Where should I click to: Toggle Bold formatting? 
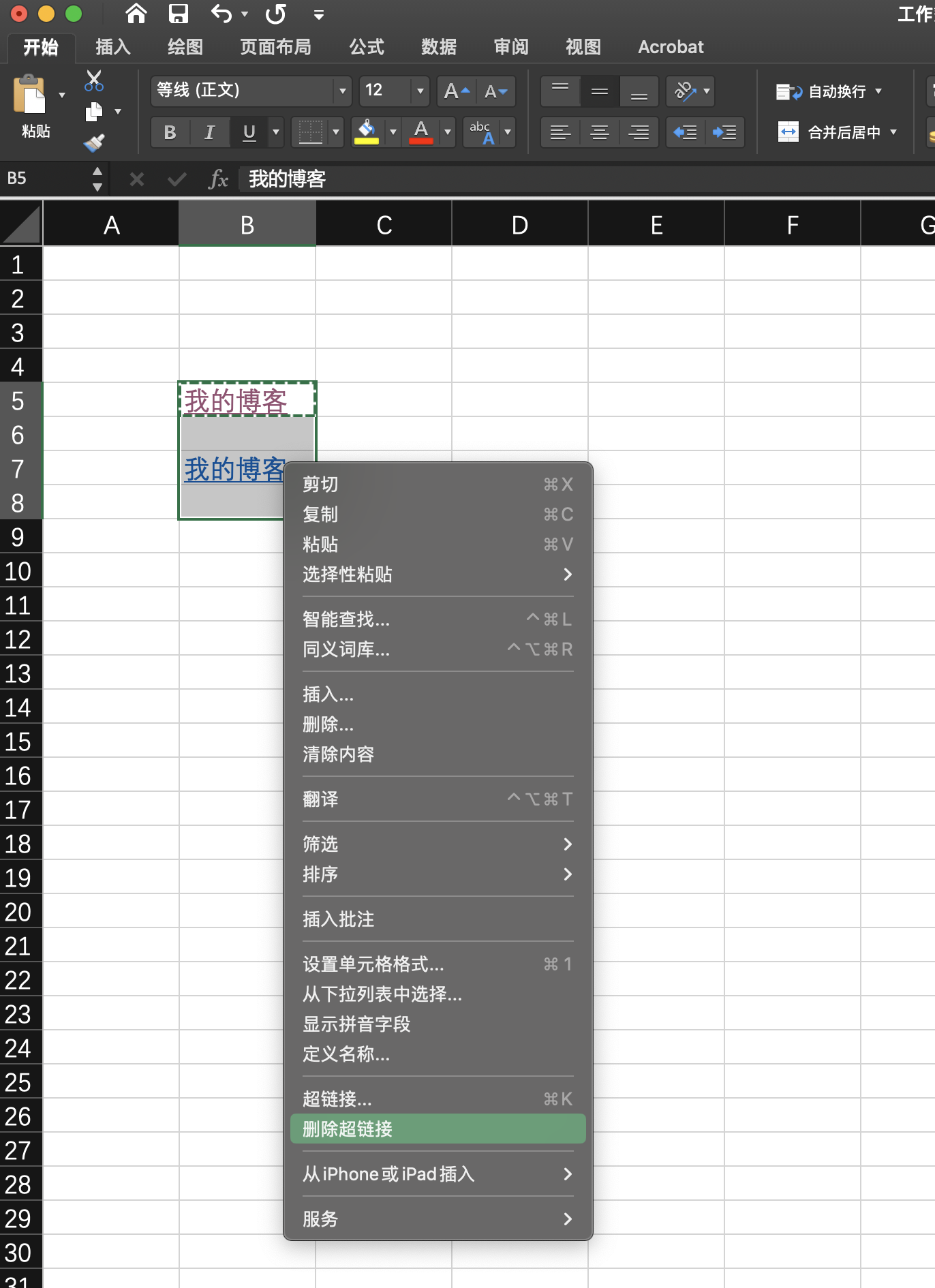point(170,132)
